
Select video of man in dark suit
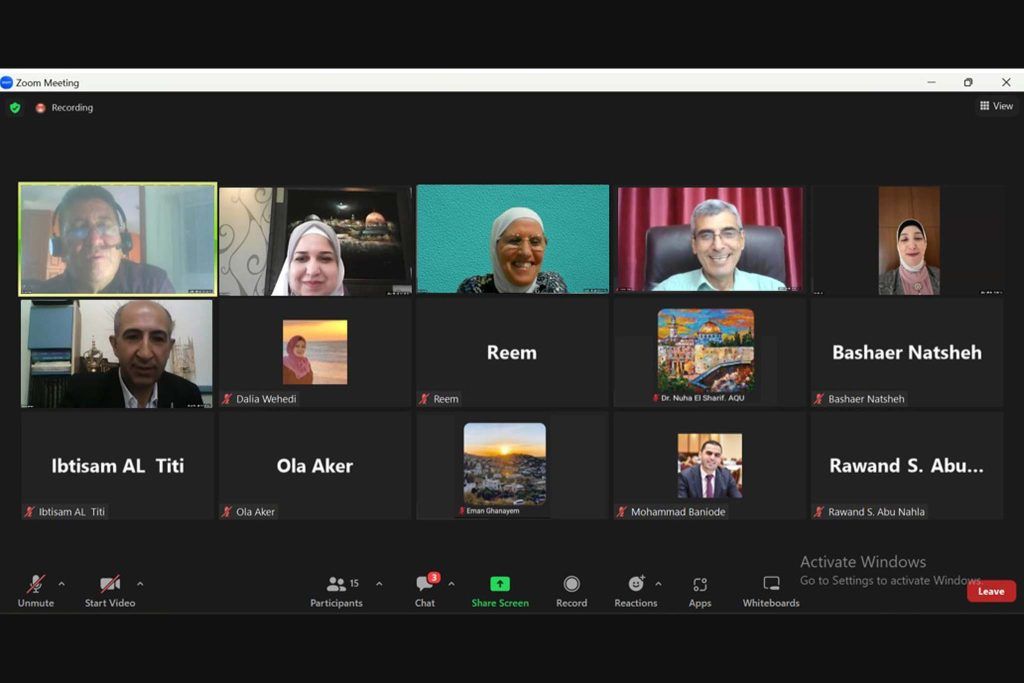click(117, 354)
